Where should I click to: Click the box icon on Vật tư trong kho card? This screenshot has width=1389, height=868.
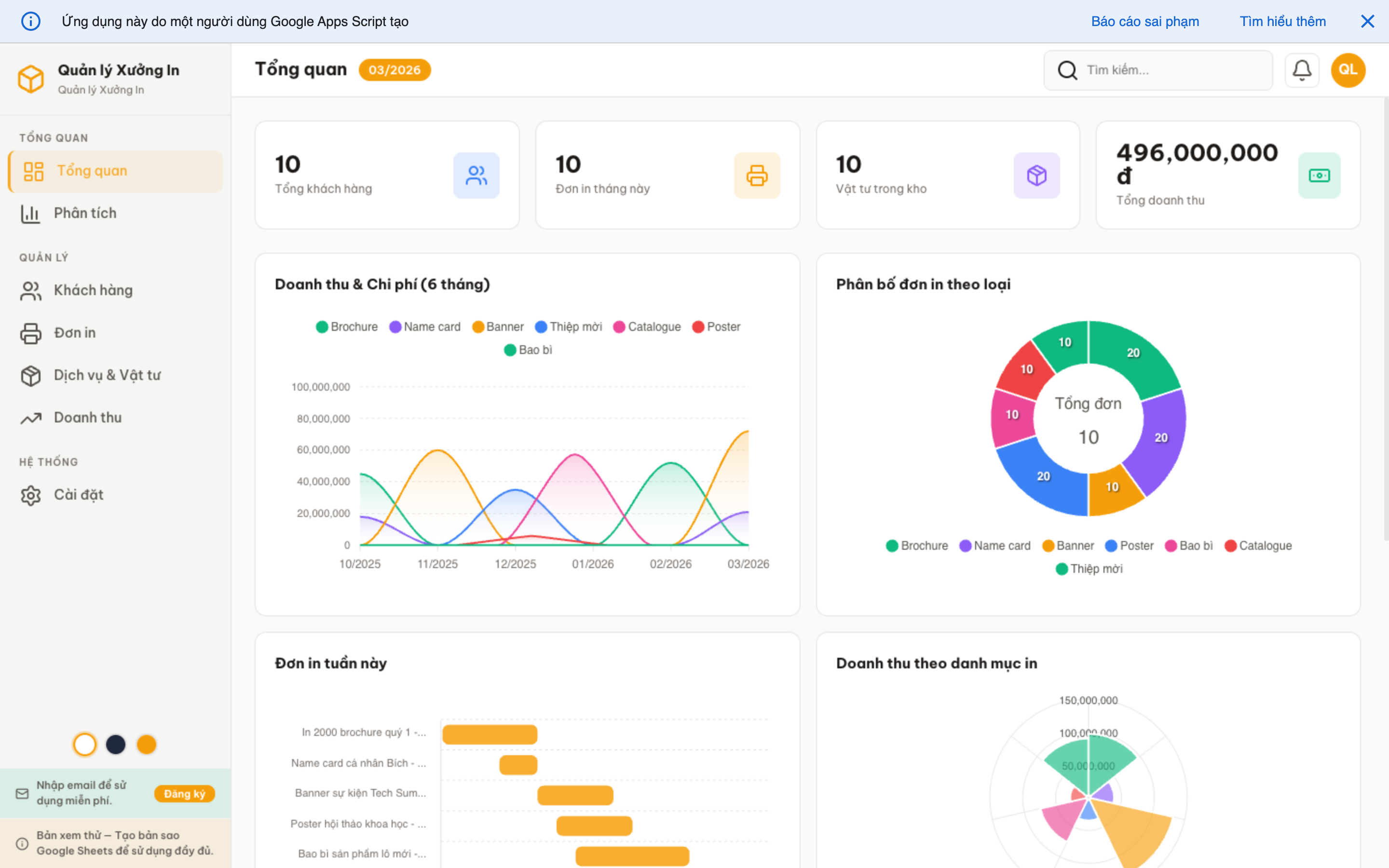tap(1036, 176)
